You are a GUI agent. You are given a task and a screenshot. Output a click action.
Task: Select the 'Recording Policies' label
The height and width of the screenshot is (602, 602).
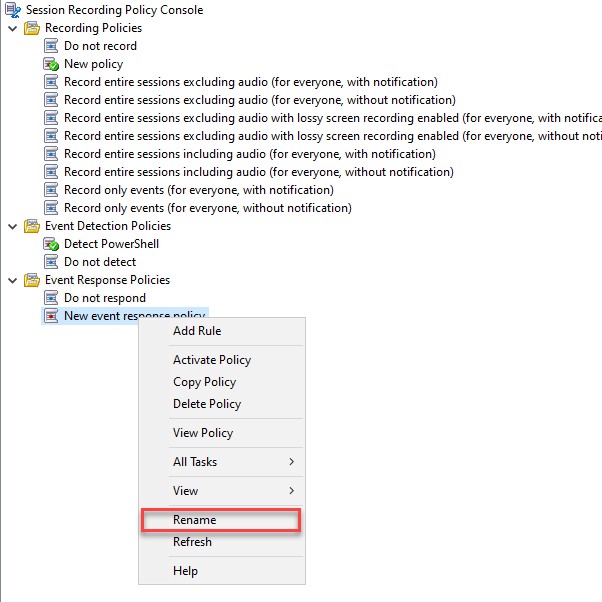pyautogui.click(x=93, y=28)
